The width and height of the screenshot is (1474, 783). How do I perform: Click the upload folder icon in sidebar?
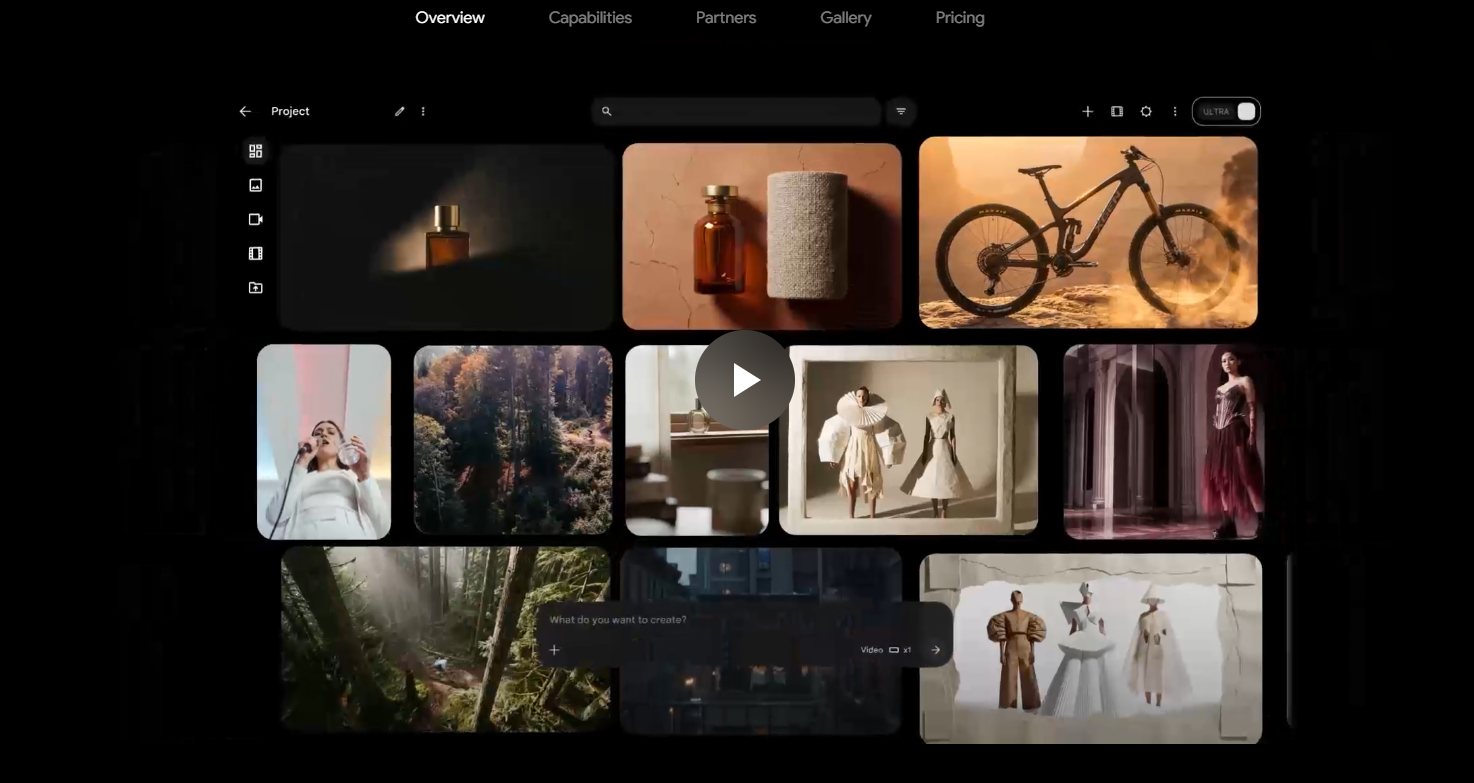pos(256,288)
